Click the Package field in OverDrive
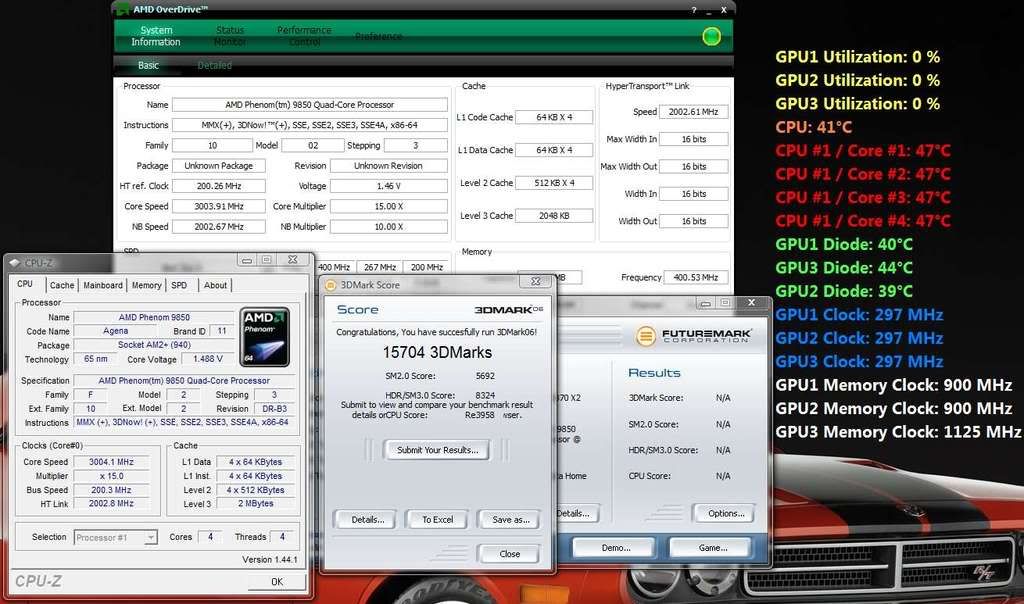 click(218, 166)
